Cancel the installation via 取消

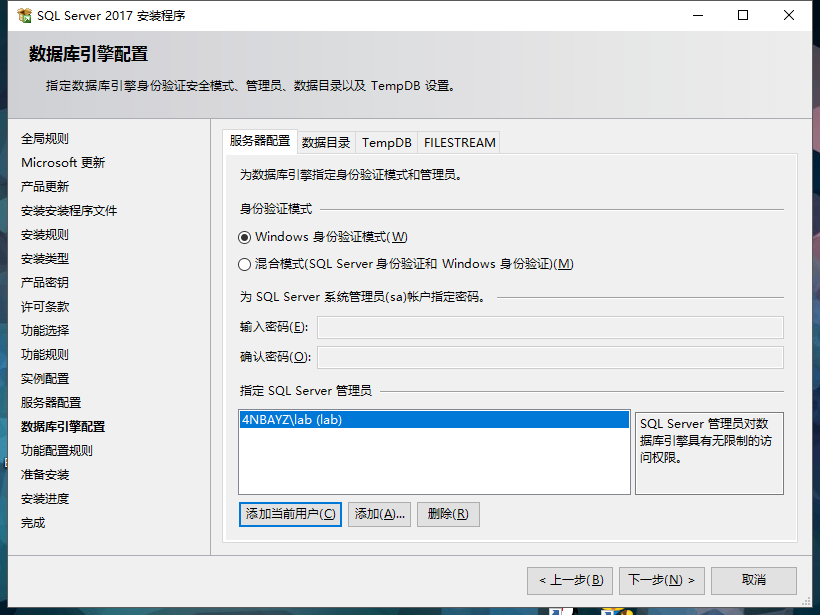[x=753, y=580]
